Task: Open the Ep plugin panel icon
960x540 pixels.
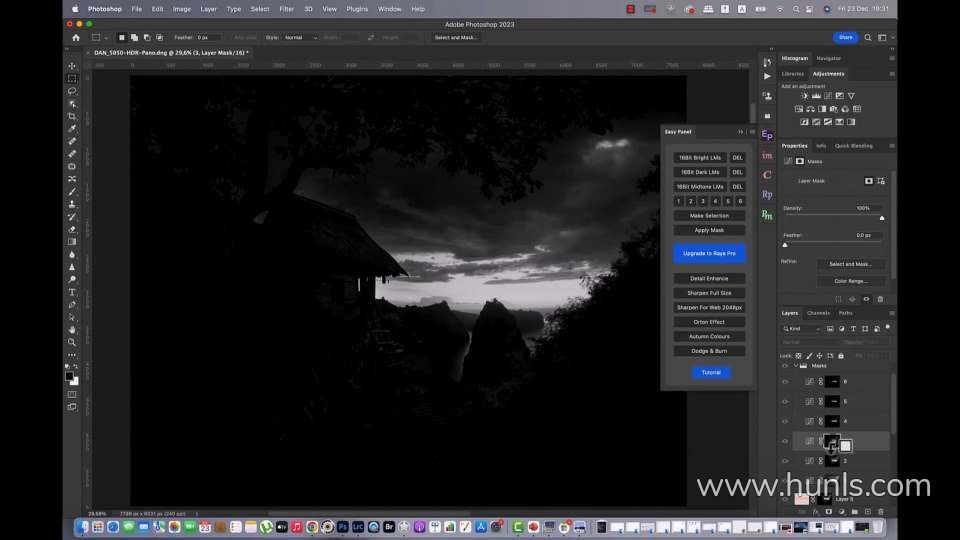Action: click(x=767, y=134)
